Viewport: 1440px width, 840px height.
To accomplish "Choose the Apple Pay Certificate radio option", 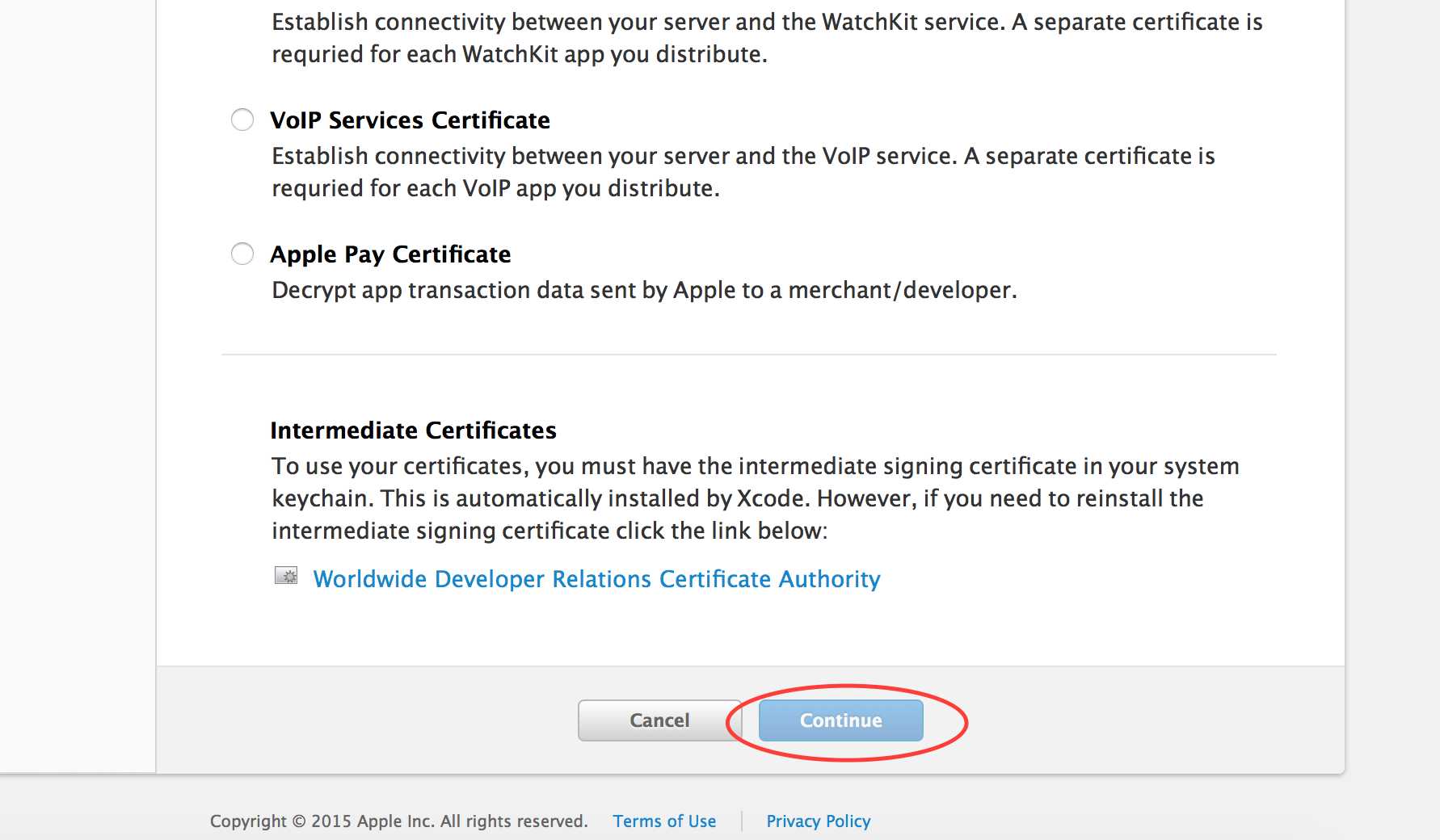I will (x=242, y=254).
